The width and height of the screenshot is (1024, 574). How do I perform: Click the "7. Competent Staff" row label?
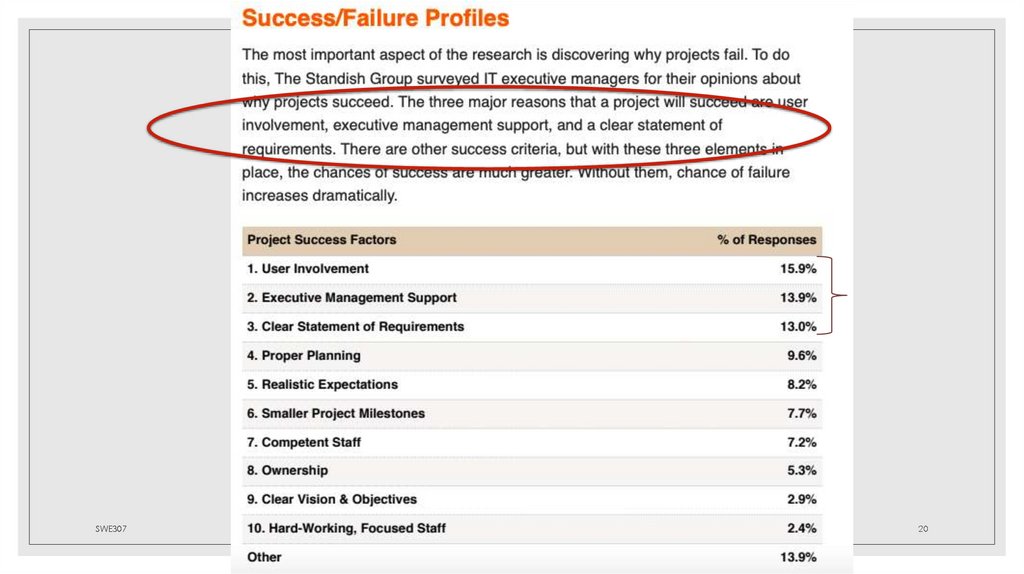click(x=304, y=443)
